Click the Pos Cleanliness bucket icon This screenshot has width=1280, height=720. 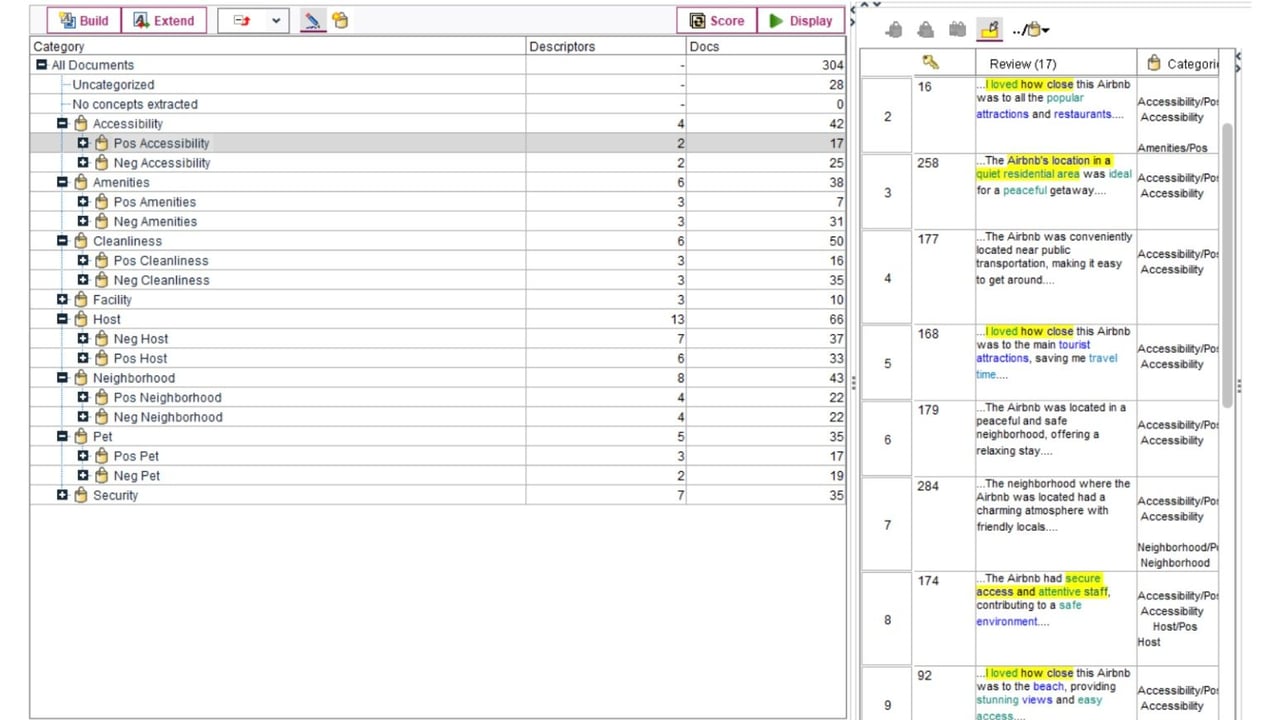(101, 260)
